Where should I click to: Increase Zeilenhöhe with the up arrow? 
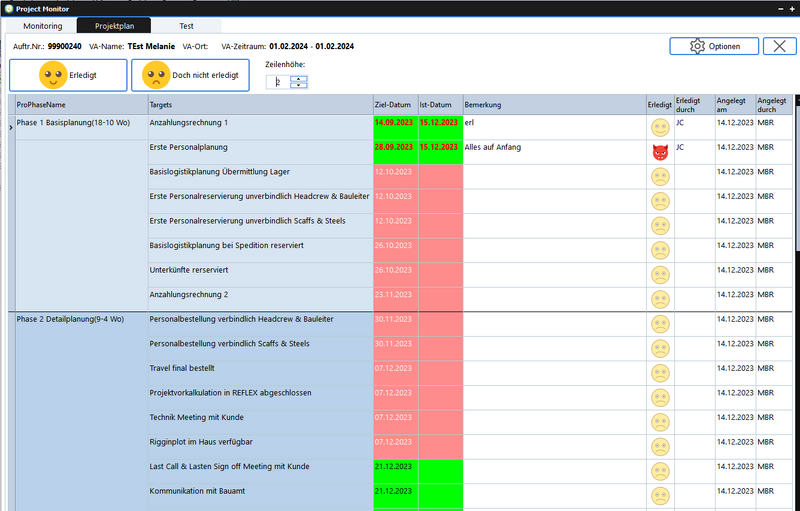point(298,79)
